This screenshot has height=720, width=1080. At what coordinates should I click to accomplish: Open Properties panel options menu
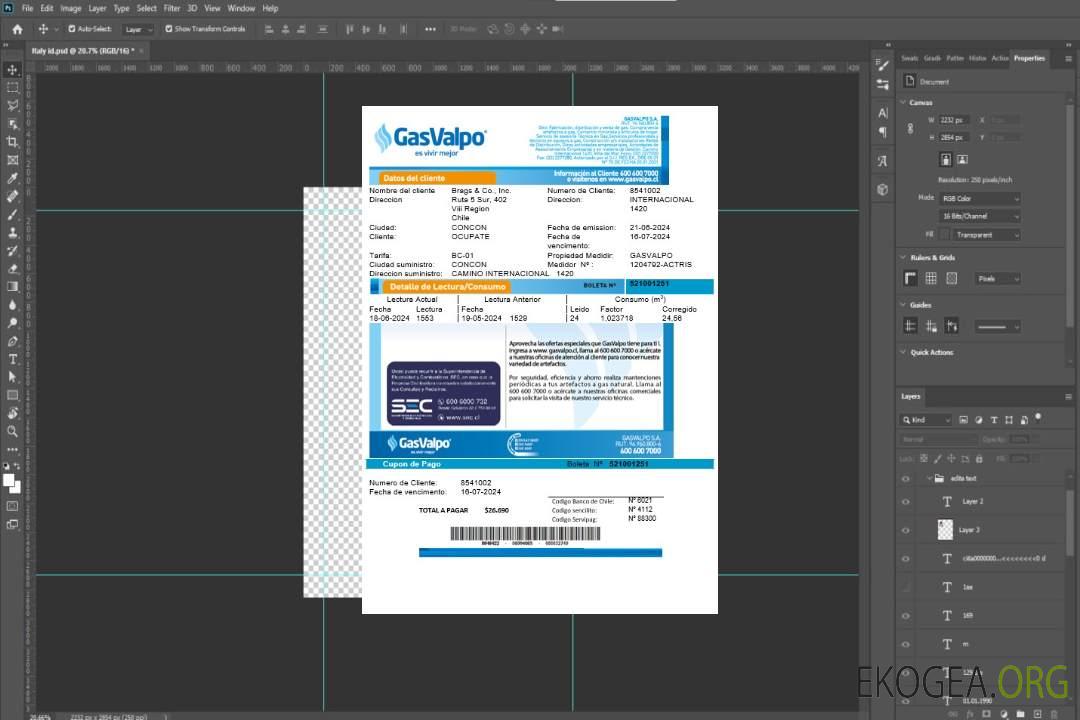1068,58
